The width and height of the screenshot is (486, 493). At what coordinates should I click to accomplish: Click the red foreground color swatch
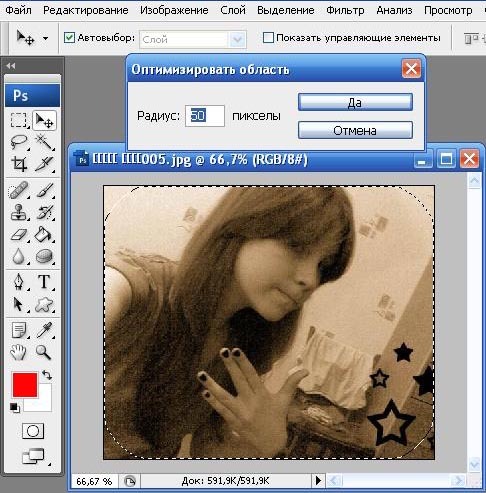click(x=25, y=385)
